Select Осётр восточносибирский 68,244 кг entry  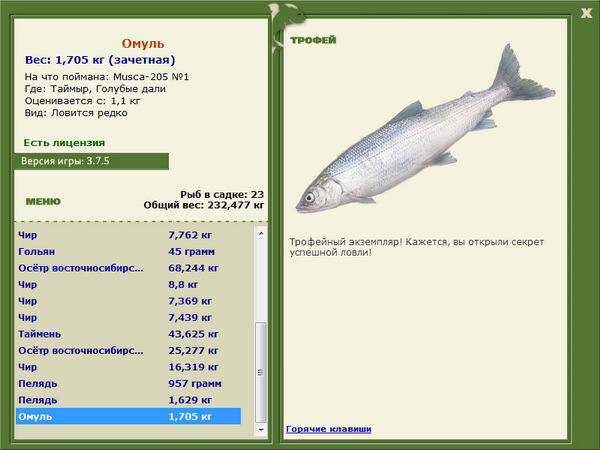coord(129,268)
